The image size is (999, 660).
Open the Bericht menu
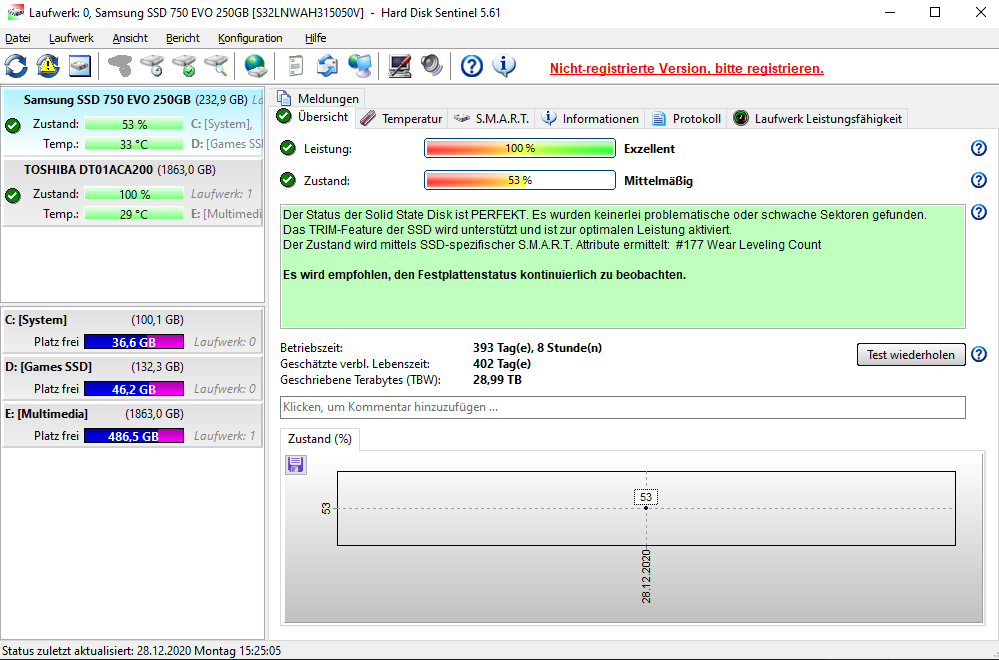[x=183, y=38]
